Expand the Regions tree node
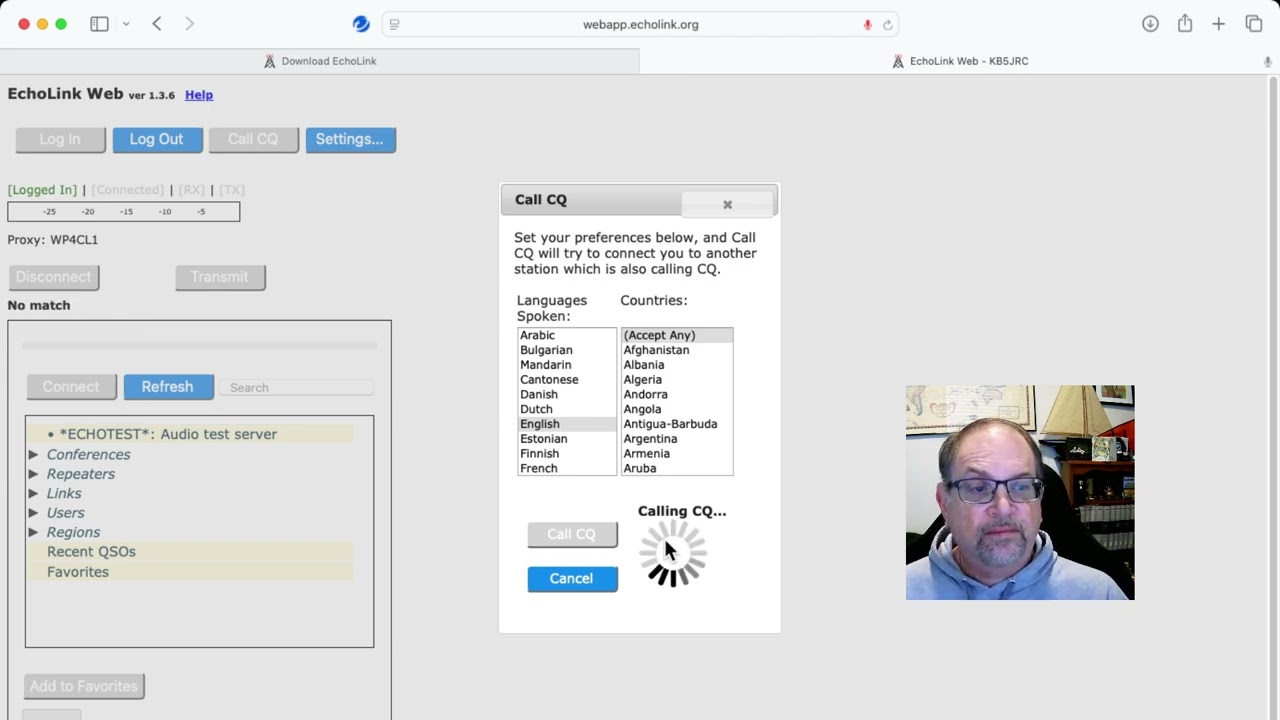The height and width of the screenshot is (720, 1280). pyautogui.click(x=33, y=532)
